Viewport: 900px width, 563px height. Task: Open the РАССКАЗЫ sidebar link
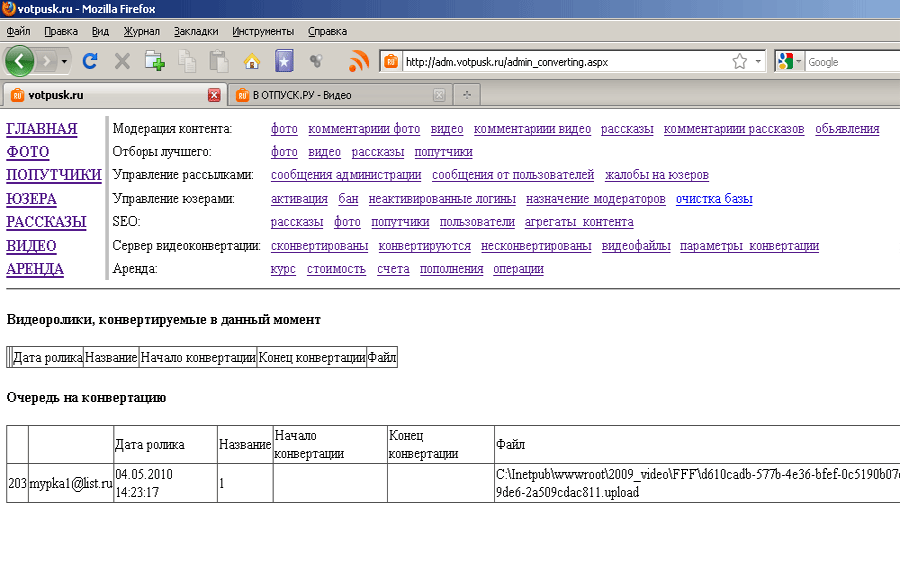(x=46, y=222)
